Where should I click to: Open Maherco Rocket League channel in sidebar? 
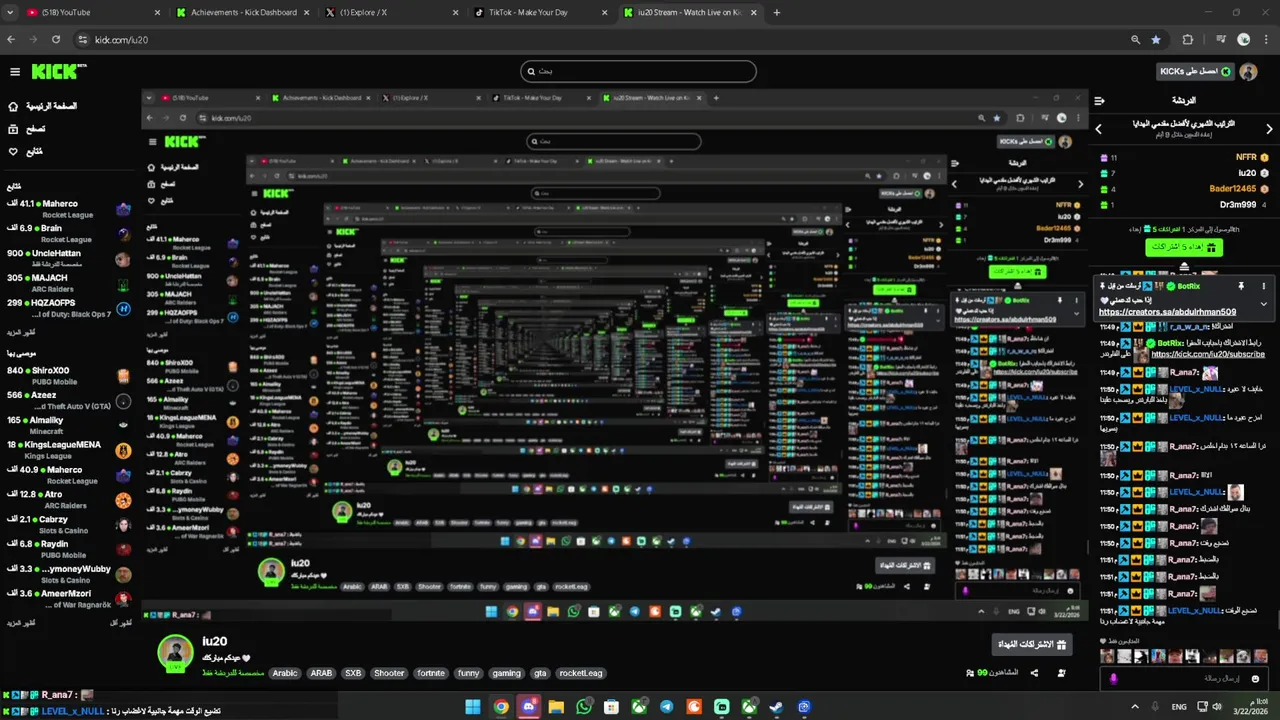68,208
